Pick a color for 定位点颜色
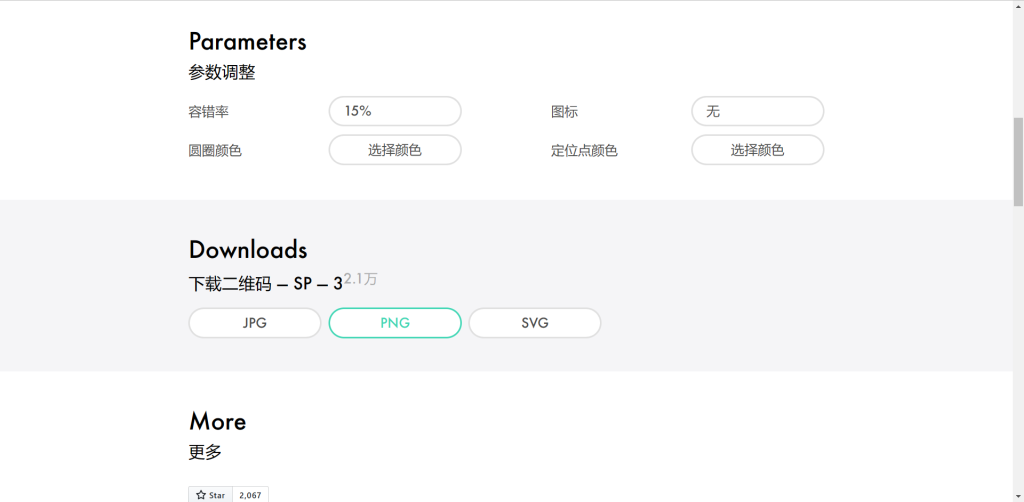Viewport: 1024px width, 502px height. 757,150
